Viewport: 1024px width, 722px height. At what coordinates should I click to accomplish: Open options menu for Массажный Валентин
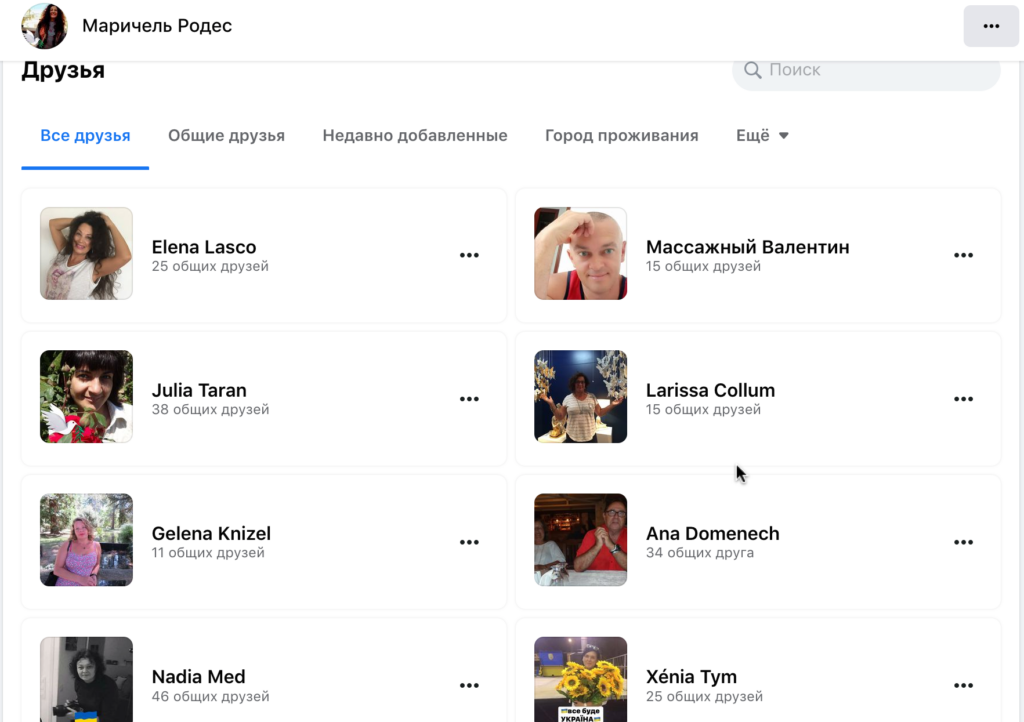963,255
